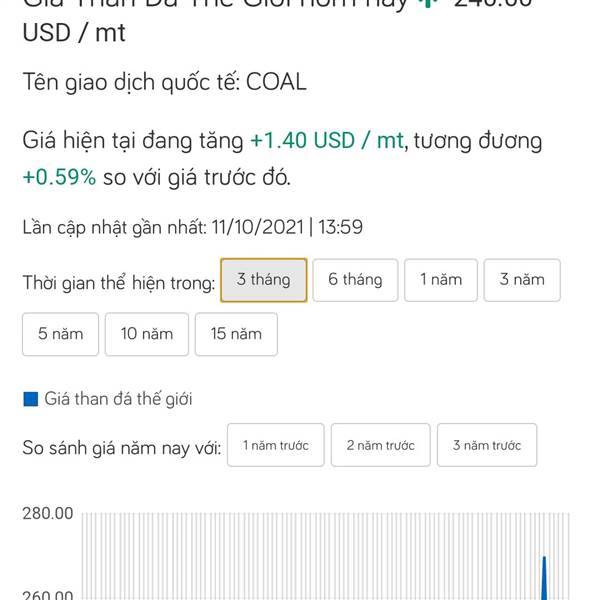
Task: Click the 280.00 y-axis label
Action: 48,514
